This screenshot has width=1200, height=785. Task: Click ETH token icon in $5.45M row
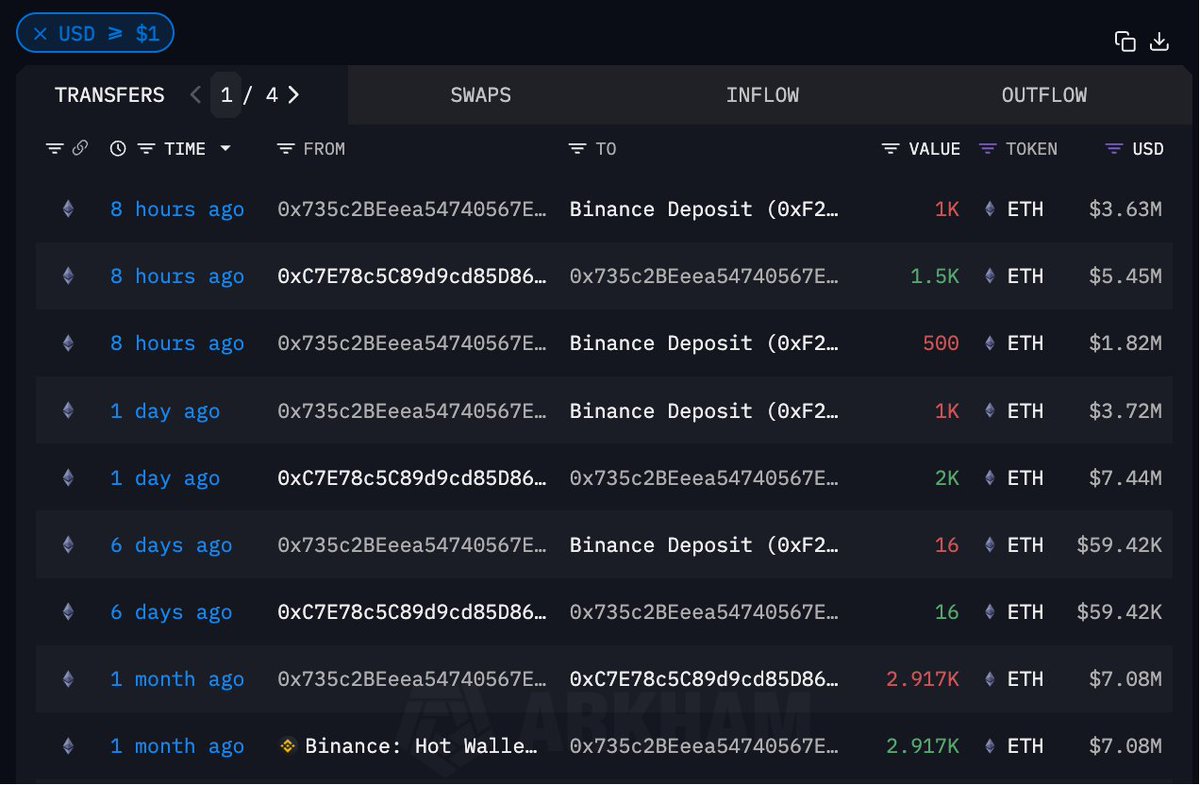(x=990, y=276)
